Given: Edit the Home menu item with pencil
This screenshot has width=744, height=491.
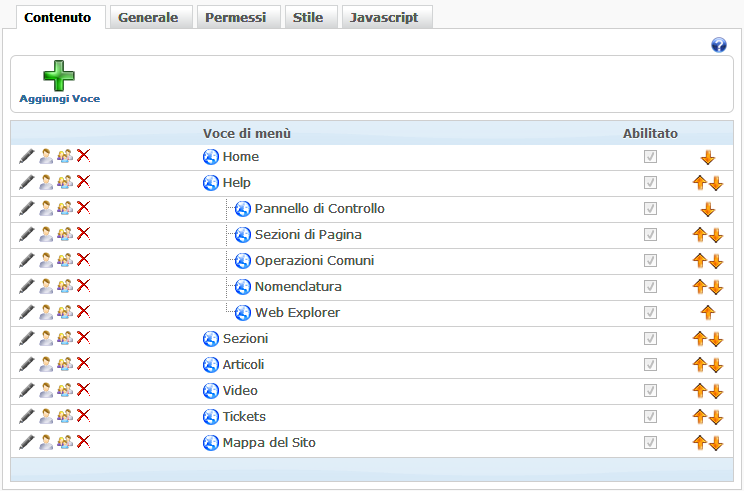Looking at the screenshot, I should (x=27, y=156).
